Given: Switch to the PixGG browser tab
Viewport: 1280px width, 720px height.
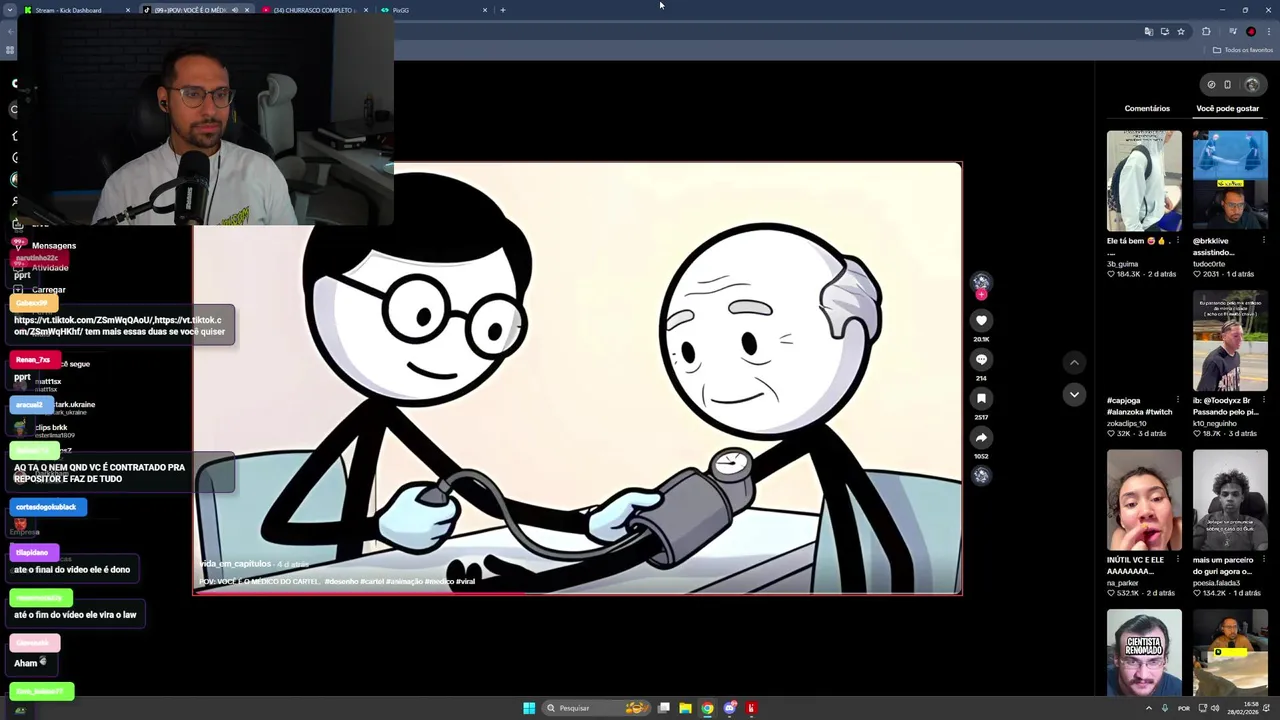Looking at the screenshot, I should coord(432,10).
